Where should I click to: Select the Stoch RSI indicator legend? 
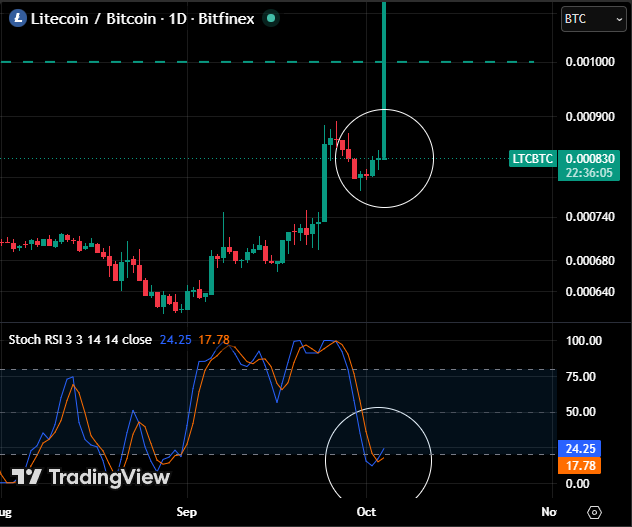click(x=80, y=340)
